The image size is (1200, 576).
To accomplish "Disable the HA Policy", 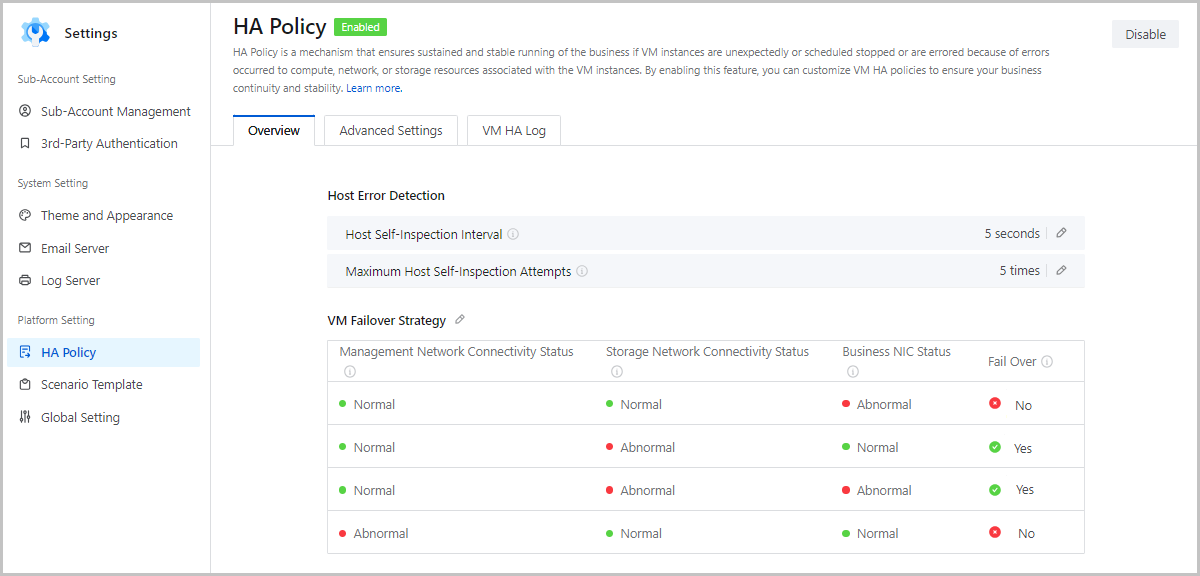I will click(1145, 34).
